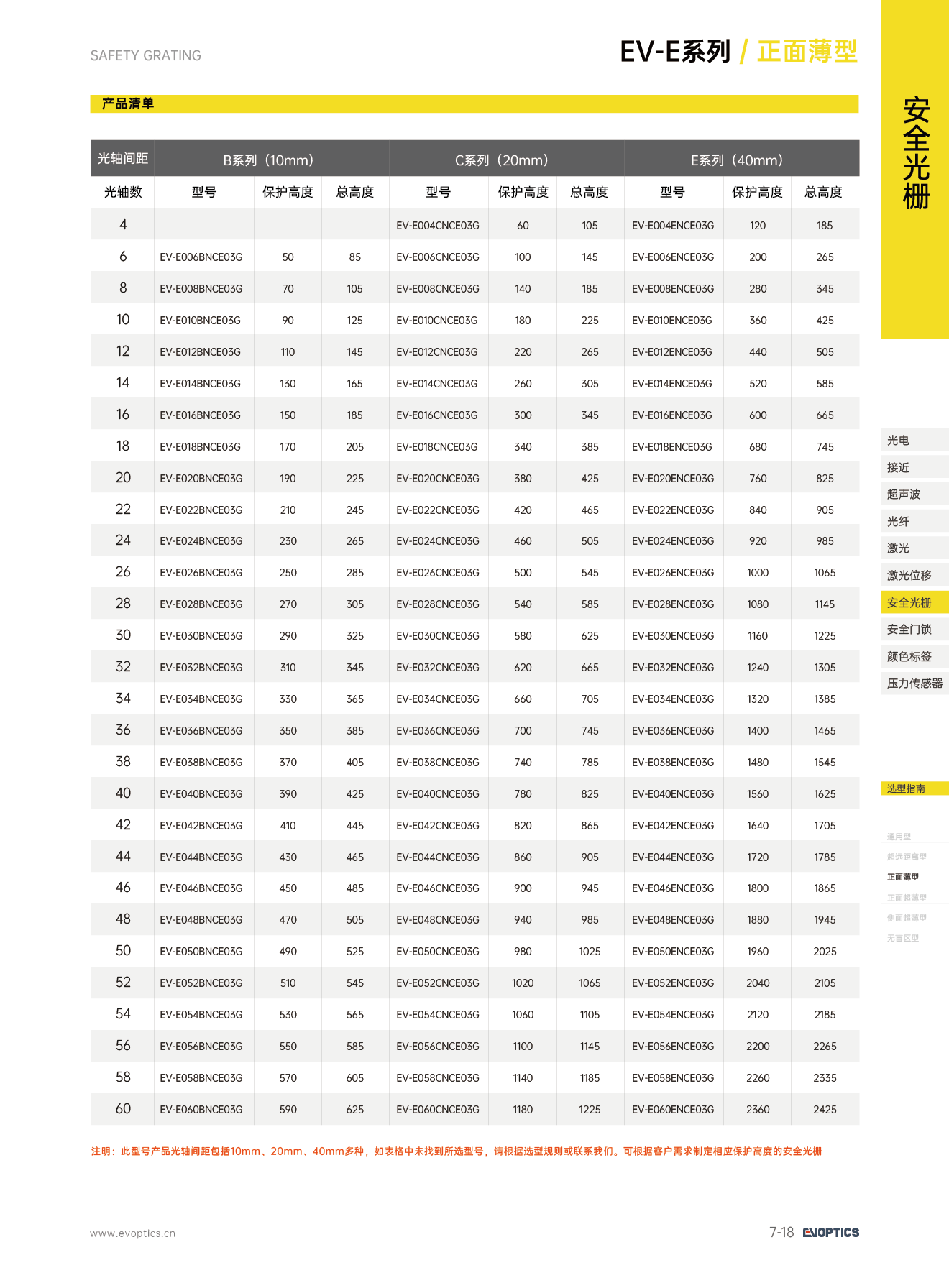The height and width of the screenshot is (1288, 949).
Task: Choose 侧面超薄型 in the selection guide
Action: [907, 918]
